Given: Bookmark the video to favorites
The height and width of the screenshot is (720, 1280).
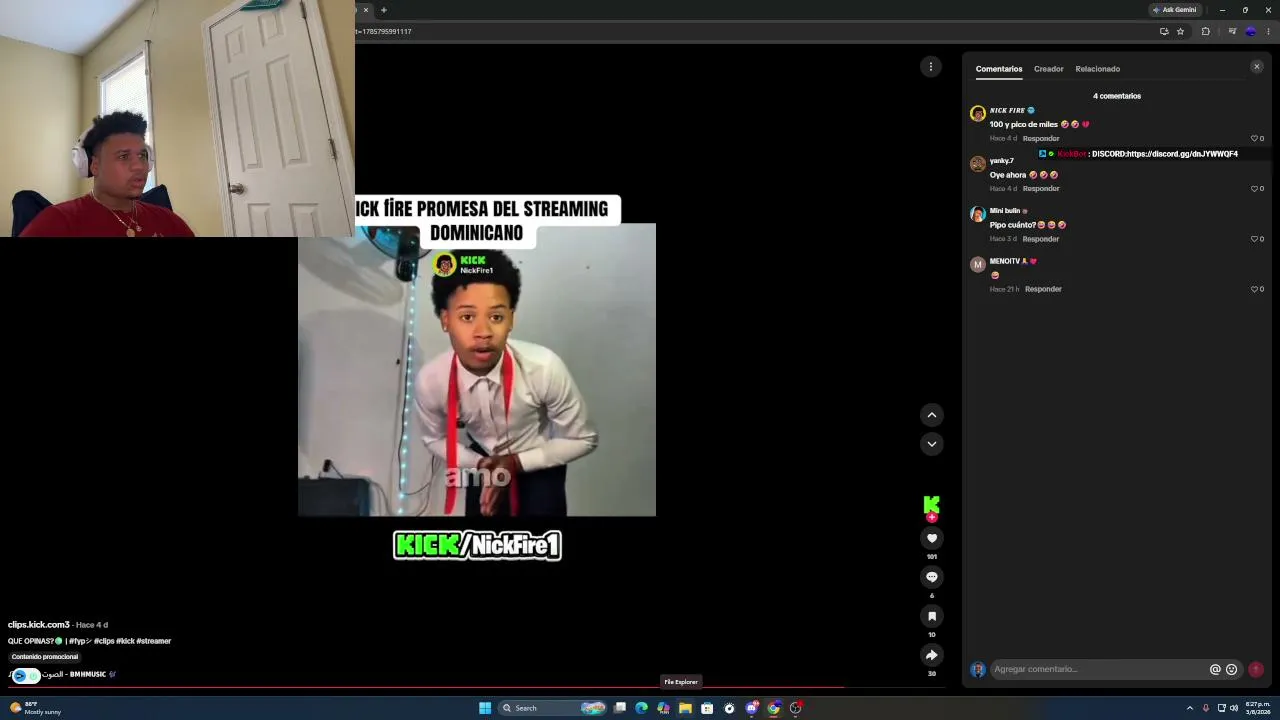Looking at the screenshot, I should [932, 616].
